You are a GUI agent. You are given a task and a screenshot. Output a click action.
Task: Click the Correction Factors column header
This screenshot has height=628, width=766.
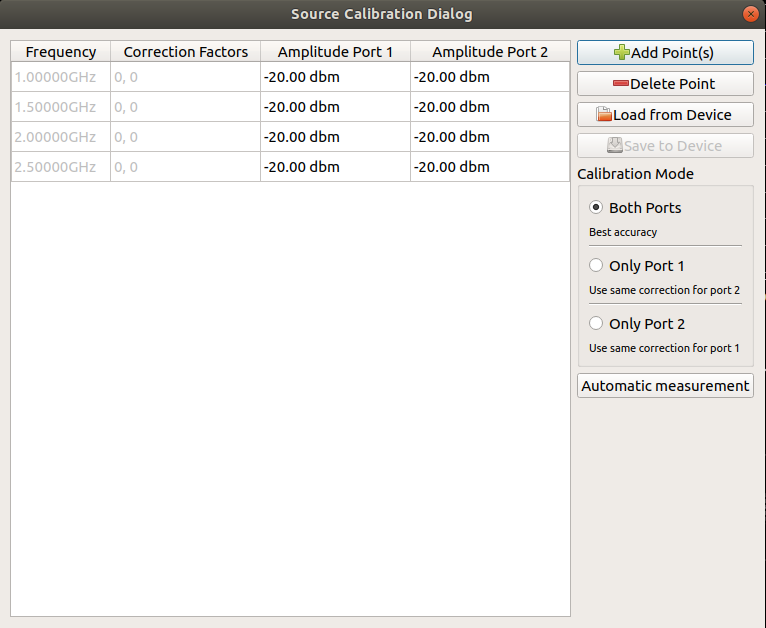click(185, 52)
